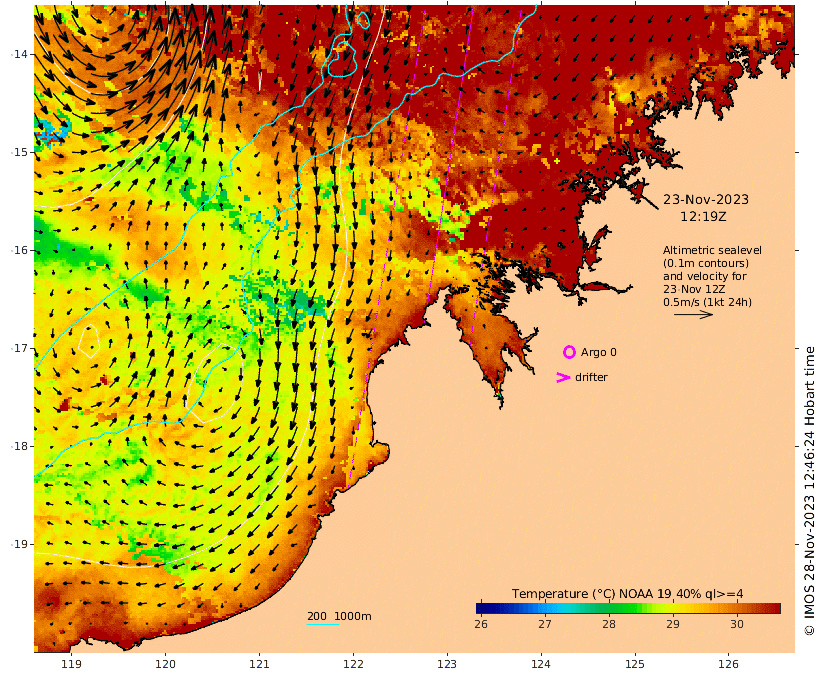The width and height of the screenshot is (820, 680).
Task: Click longitude axis label 121
Action: coord(259,664)
